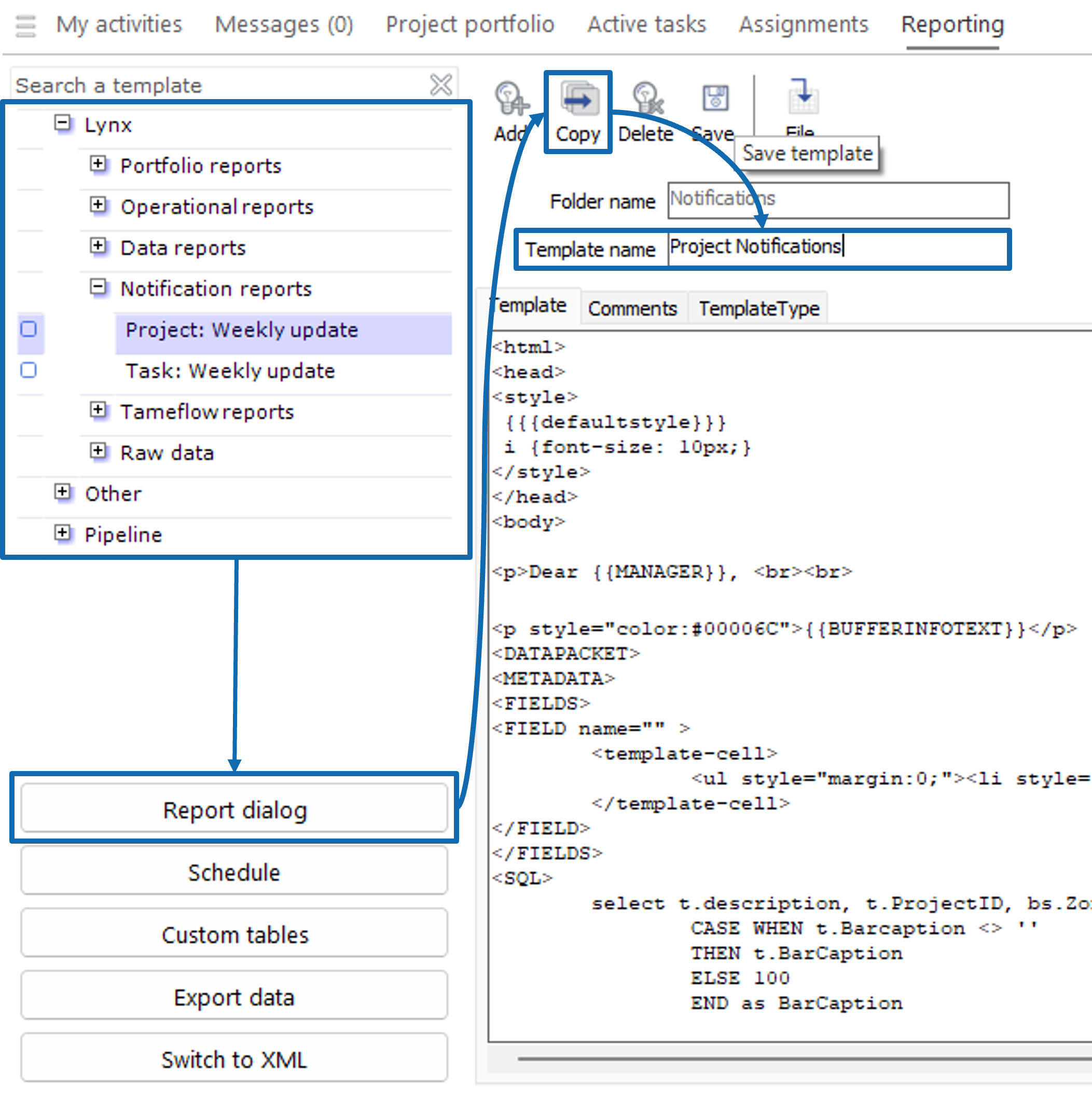The image size is (1092, 1100).
Task: Check the Task: Weekly update checkbox
Action: point(29,370)
